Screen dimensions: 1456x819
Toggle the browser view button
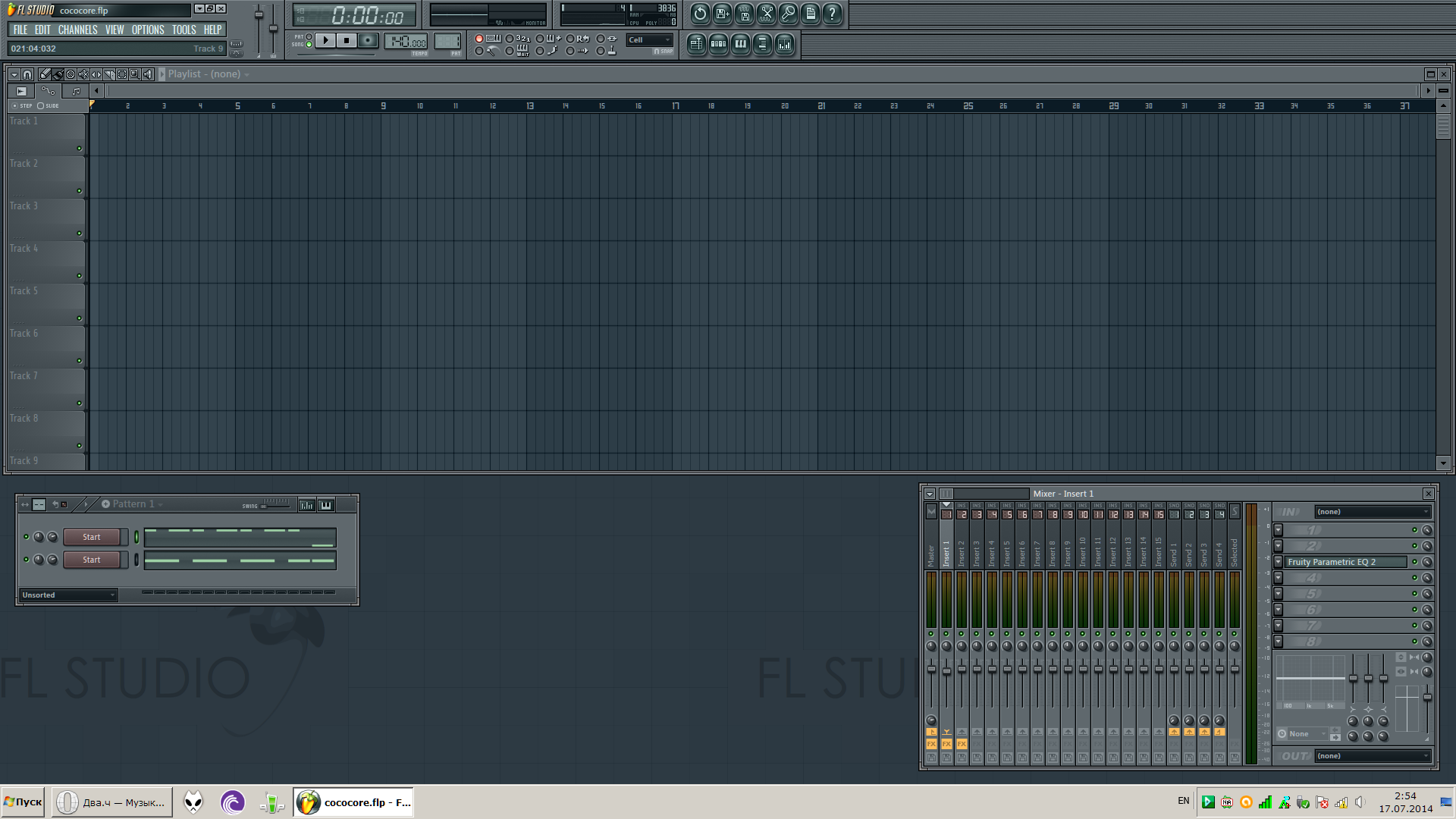[x=762, y=44]
